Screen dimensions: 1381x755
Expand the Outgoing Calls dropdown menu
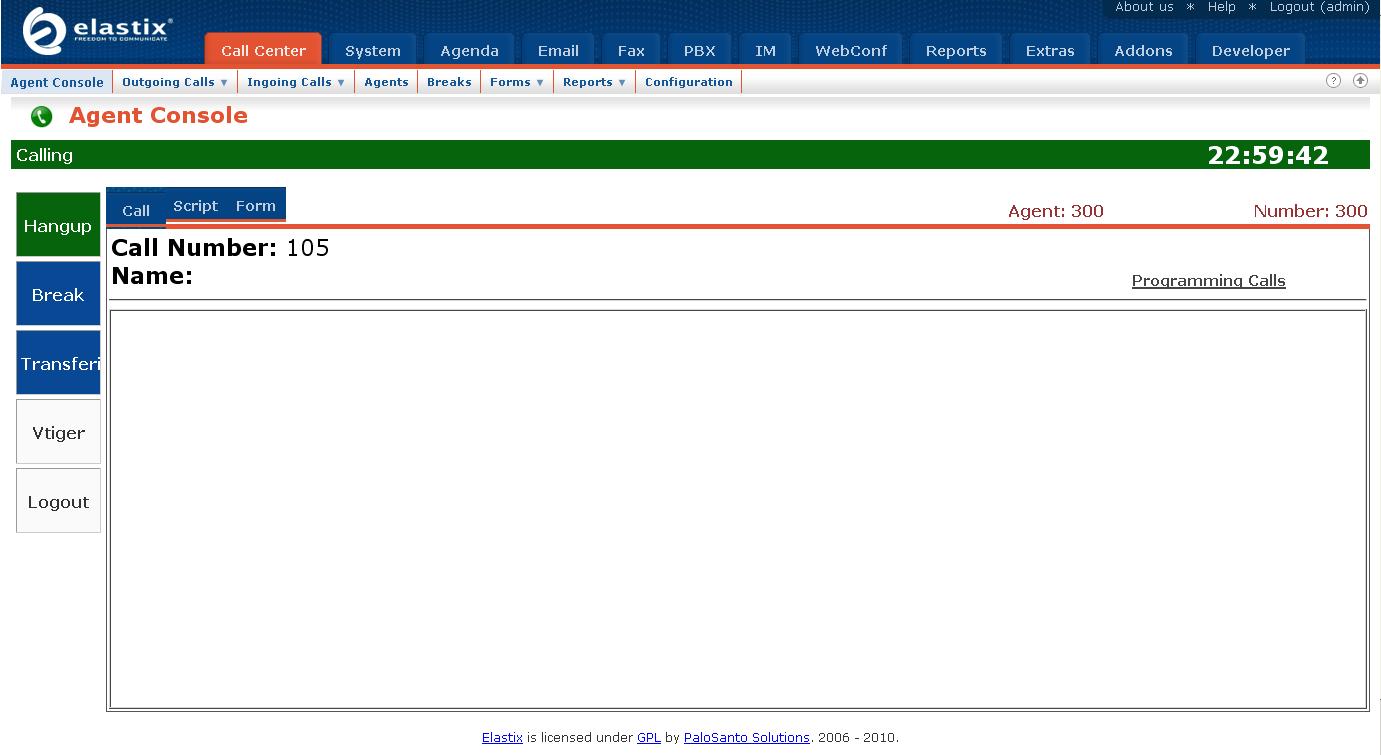[x=174, y=82]
